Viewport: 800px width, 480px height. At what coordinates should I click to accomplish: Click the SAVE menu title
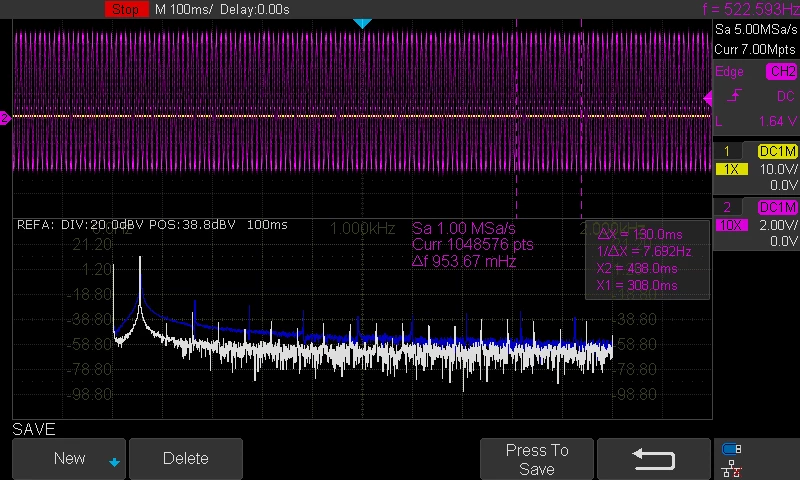point(34,430)
